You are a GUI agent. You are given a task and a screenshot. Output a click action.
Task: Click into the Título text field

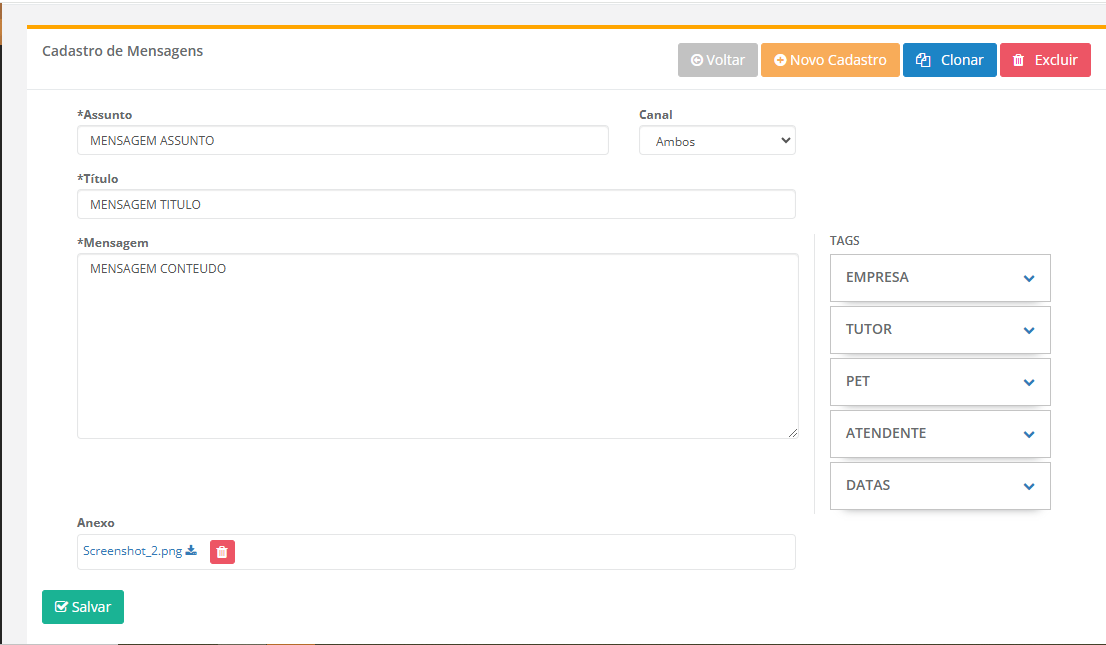tap(436, 205)
